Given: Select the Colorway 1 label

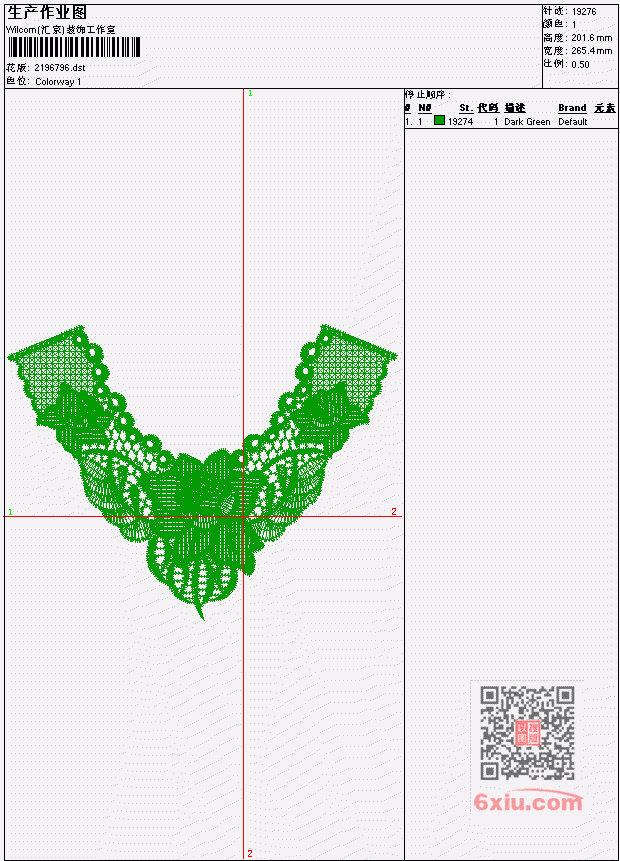Looking at the screenshot, I should coord(58,82).
